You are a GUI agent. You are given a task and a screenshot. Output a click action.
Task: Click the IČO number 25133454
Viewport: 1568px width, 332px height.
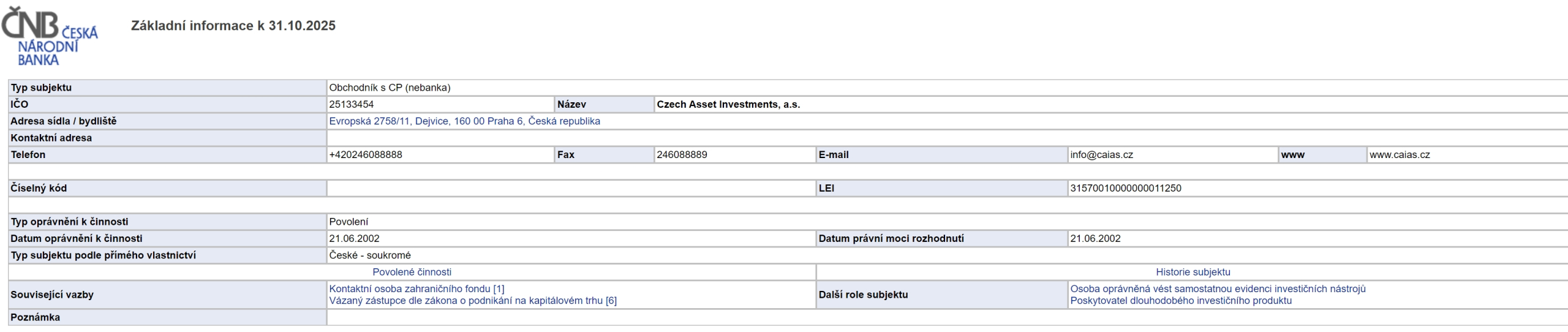352,105
